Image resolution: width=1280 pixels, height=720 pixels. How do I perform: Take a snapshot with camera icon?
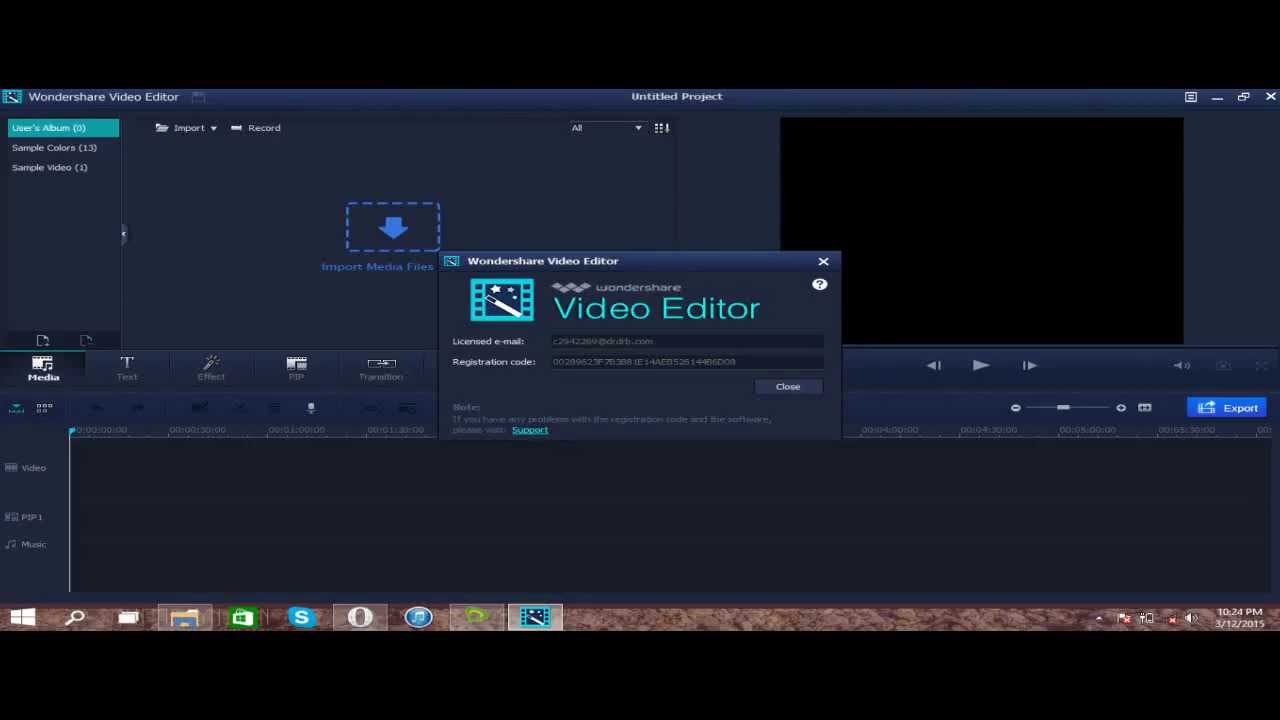tap(1223, 366)
